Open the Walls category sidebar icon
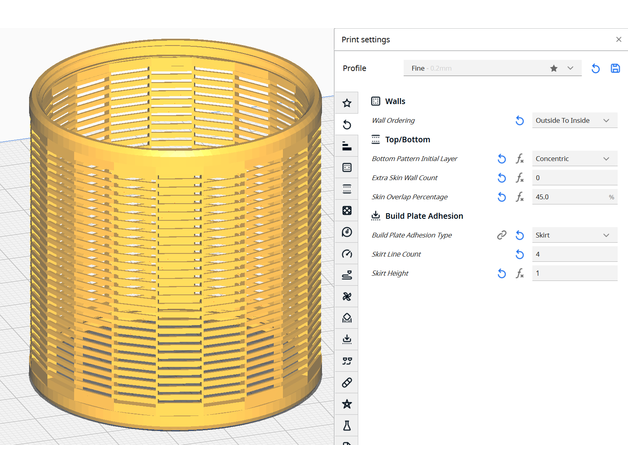Screen dimensions: 628x472 [x=346, y=167]
